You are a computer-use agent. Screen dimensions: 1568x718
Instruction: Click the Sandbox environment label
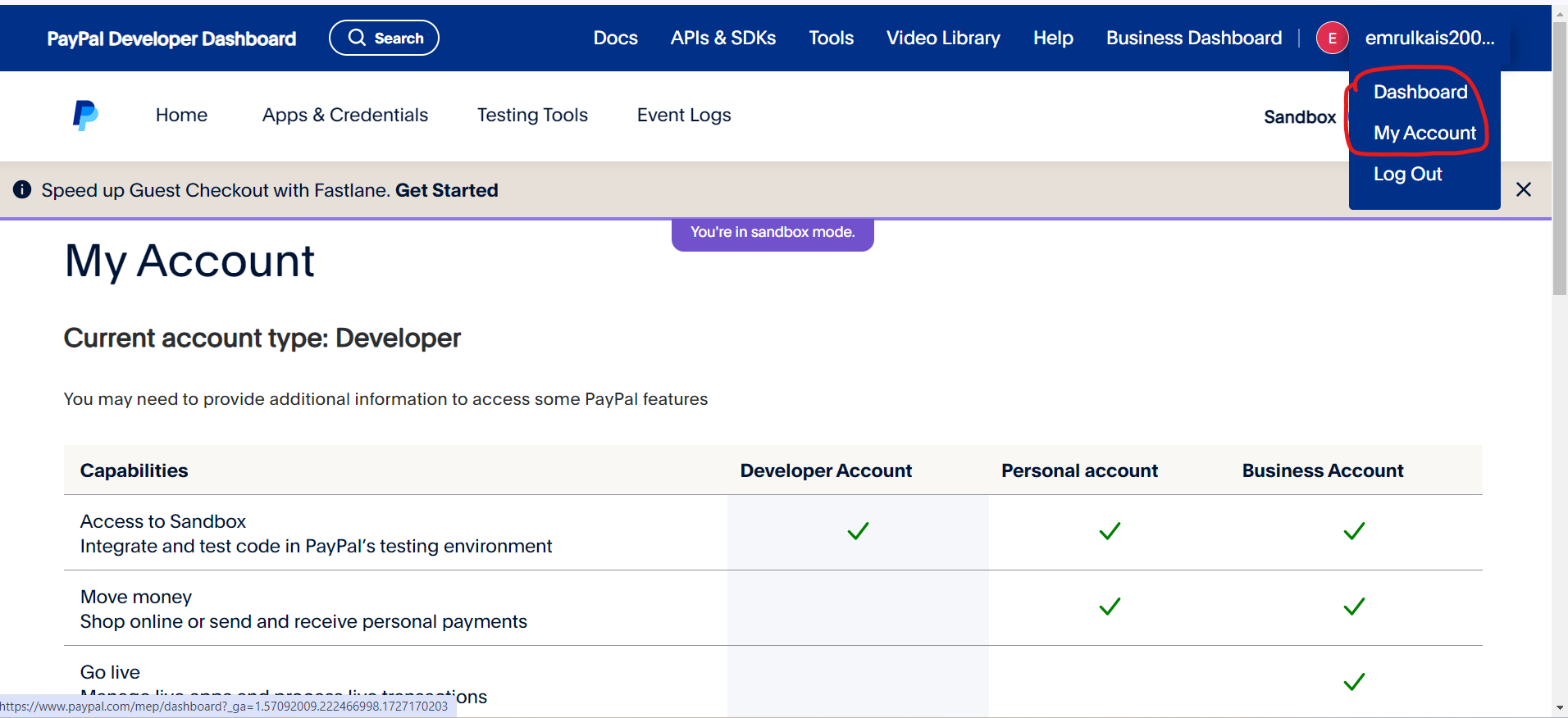coord(1300,117)
